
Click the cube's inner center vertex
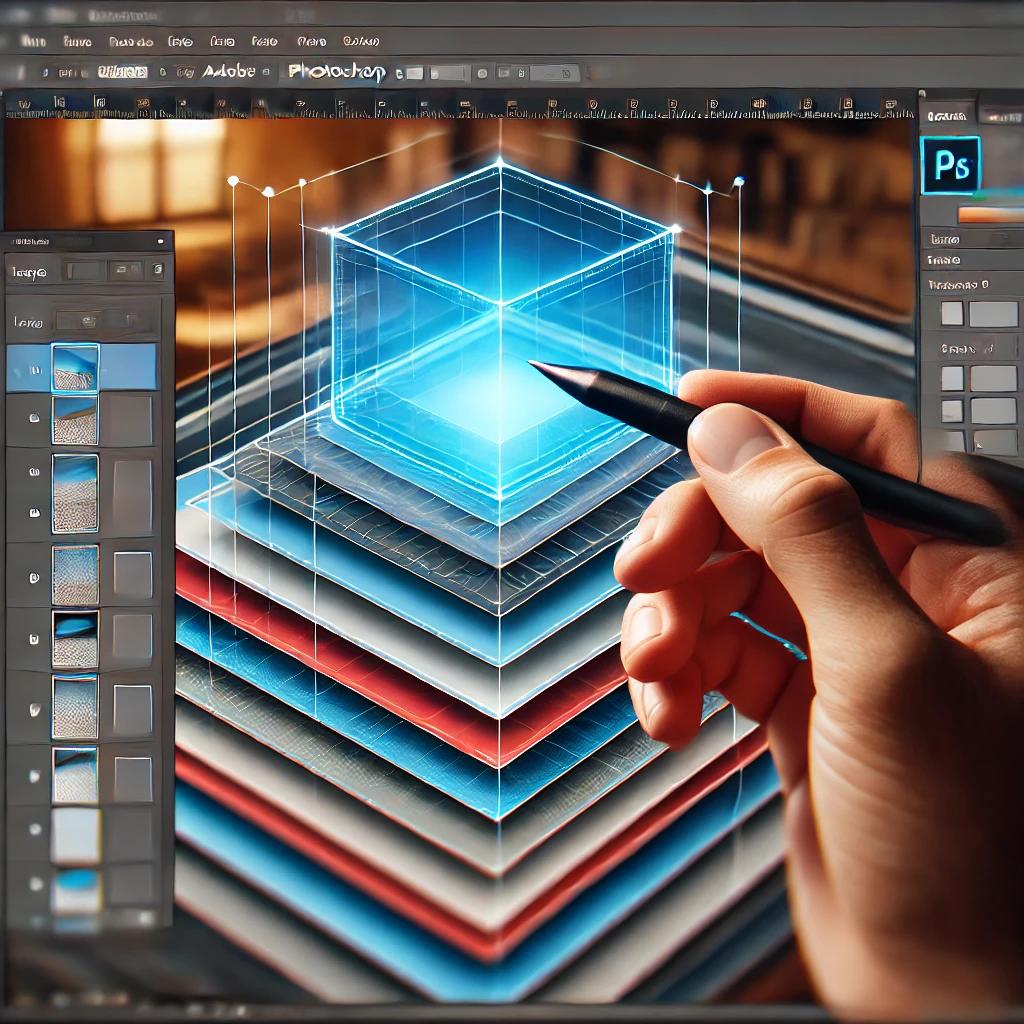pyautogui.click(x=500, y=304)
